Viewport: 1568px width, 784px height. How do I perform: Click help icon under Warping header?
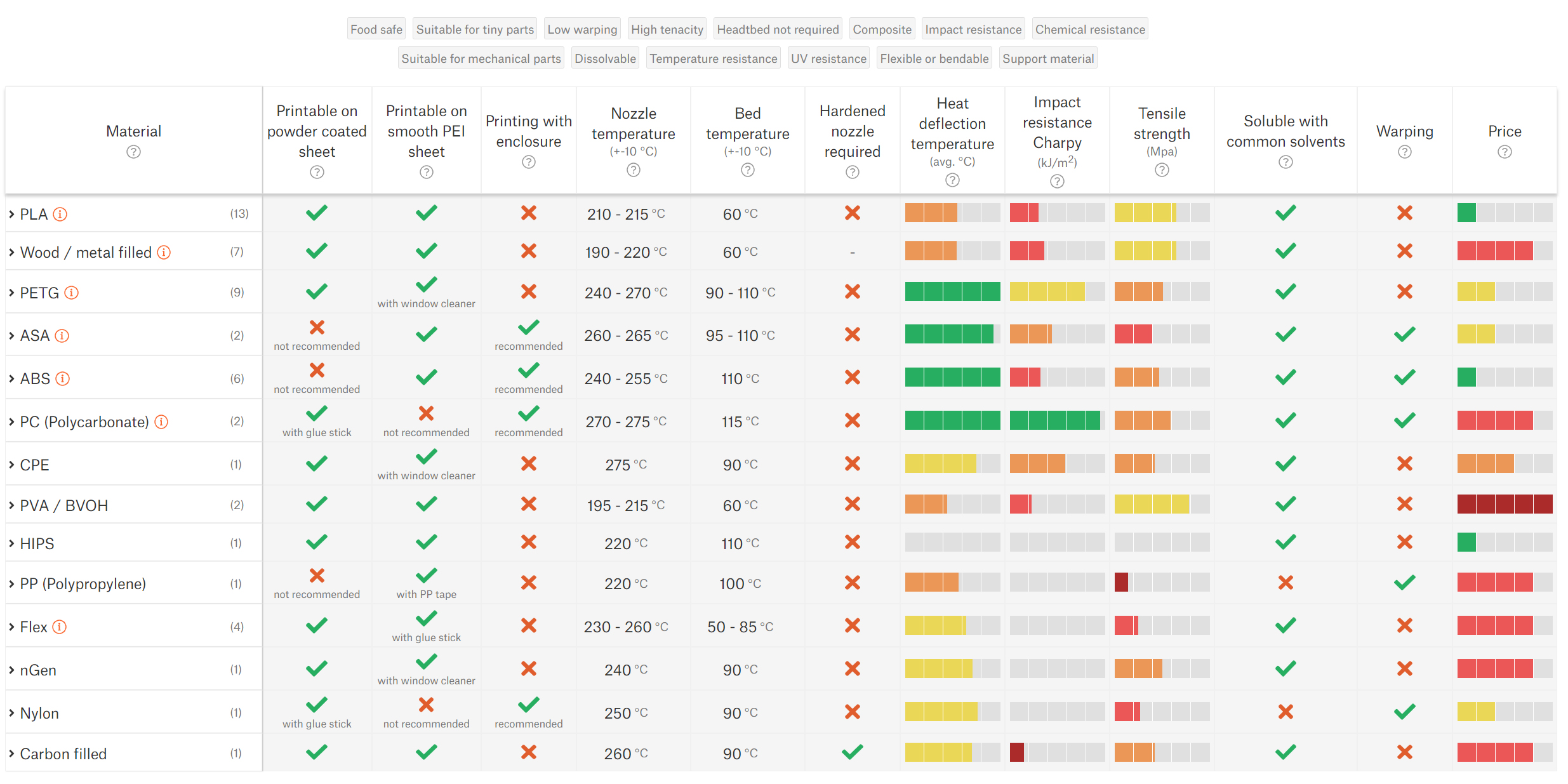coord(1404,152)
